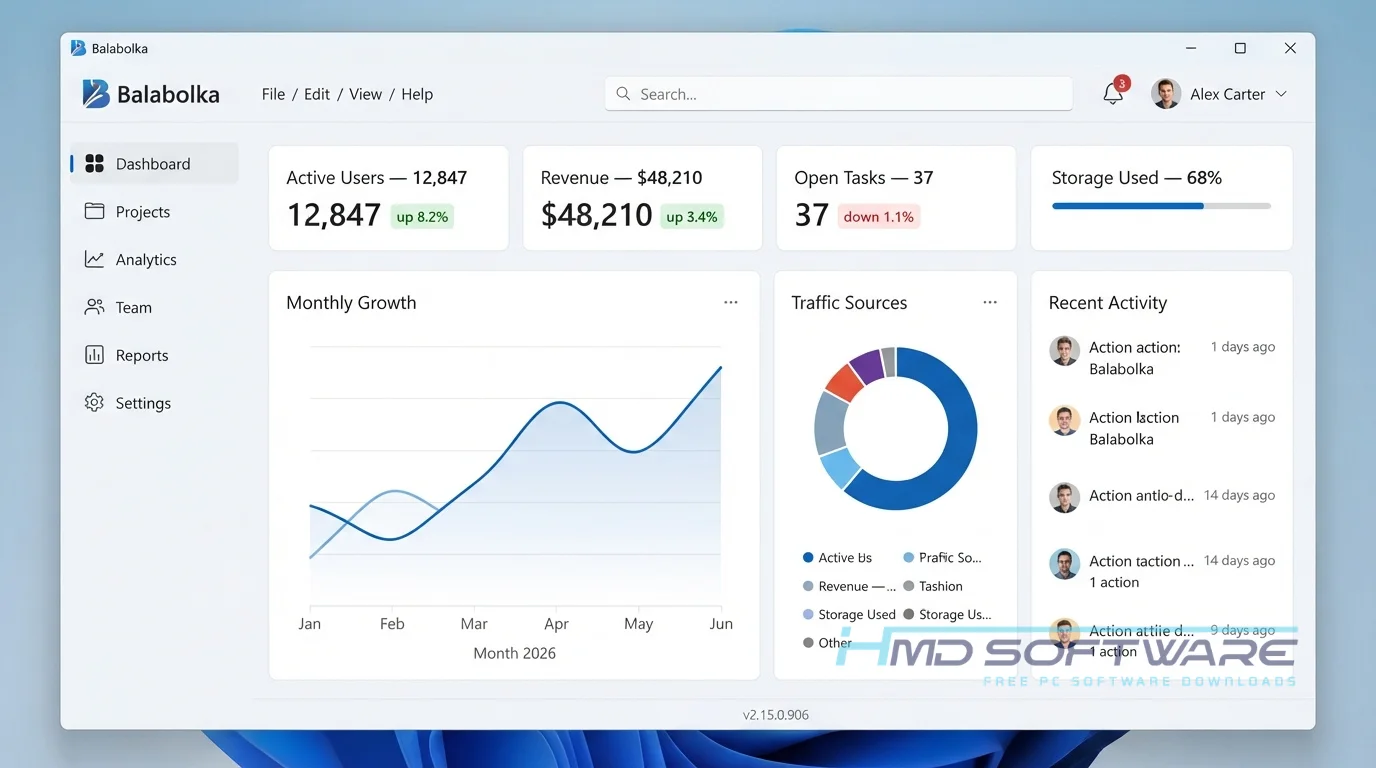Toggle the 'Tashion' legend entry
This screenshot has height=768, width=1376.
click(x=933, y=587)
